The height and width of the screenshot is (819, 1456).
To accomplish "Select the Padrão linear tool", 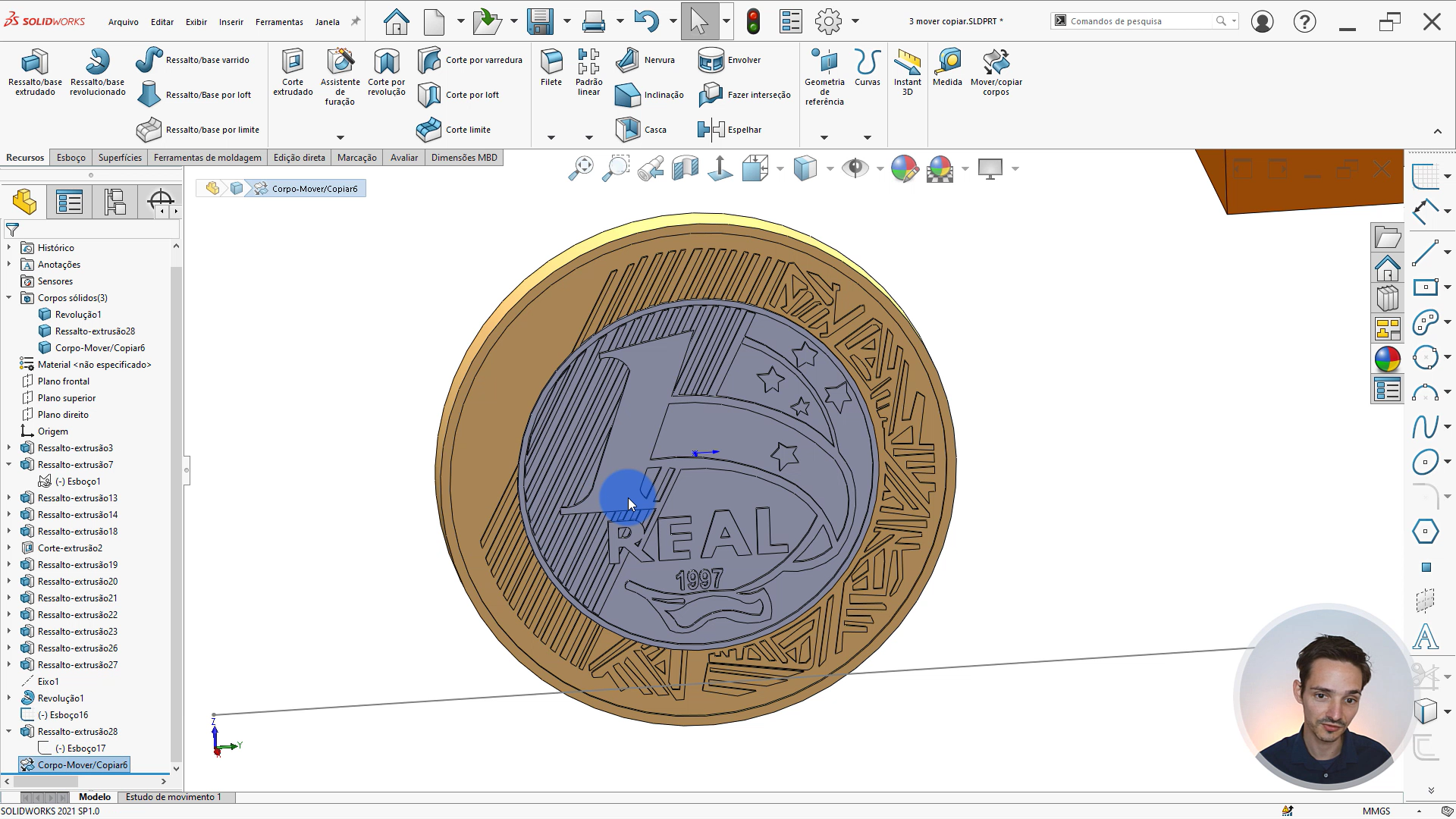I will (x=588, y=72).
